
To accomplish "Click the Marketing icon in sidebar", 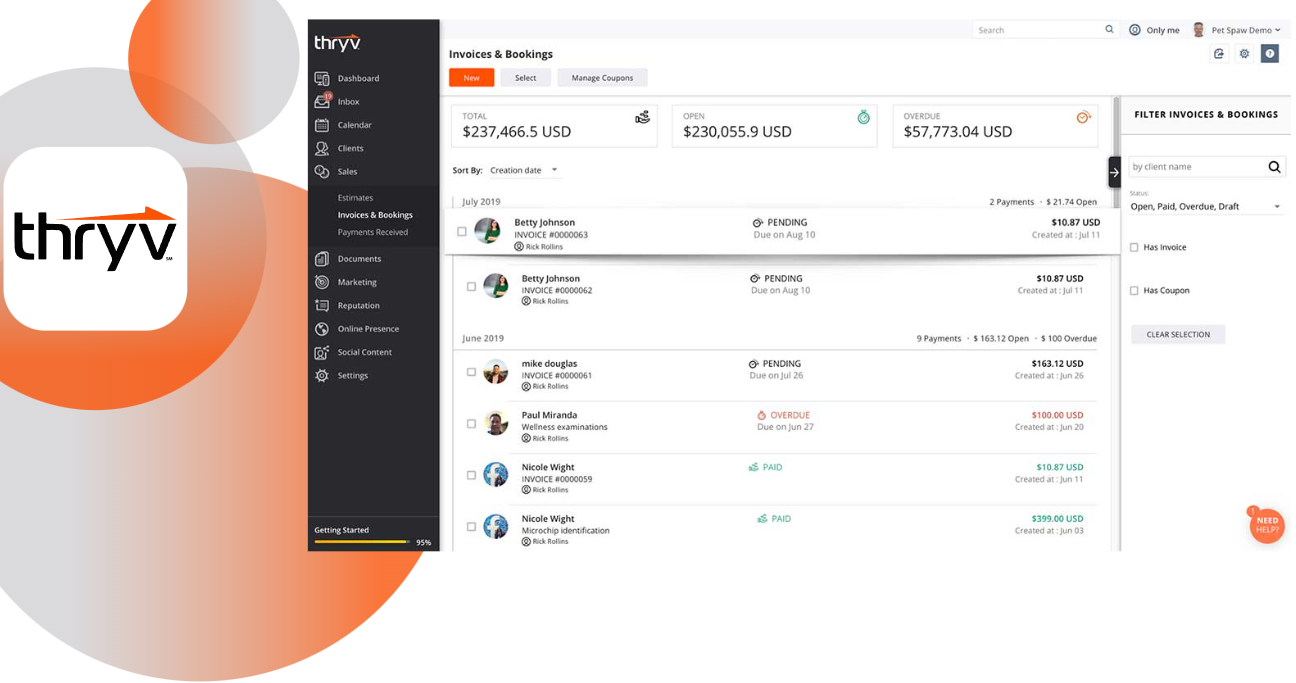I will point(322,282).
